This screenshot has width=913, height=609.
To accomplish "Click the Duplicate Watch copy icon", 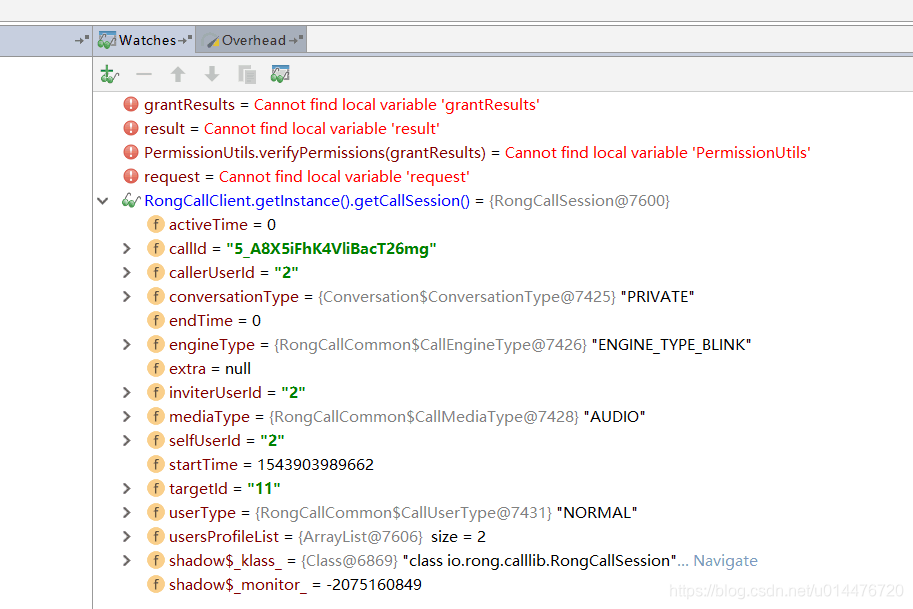I will click(247, 75).
